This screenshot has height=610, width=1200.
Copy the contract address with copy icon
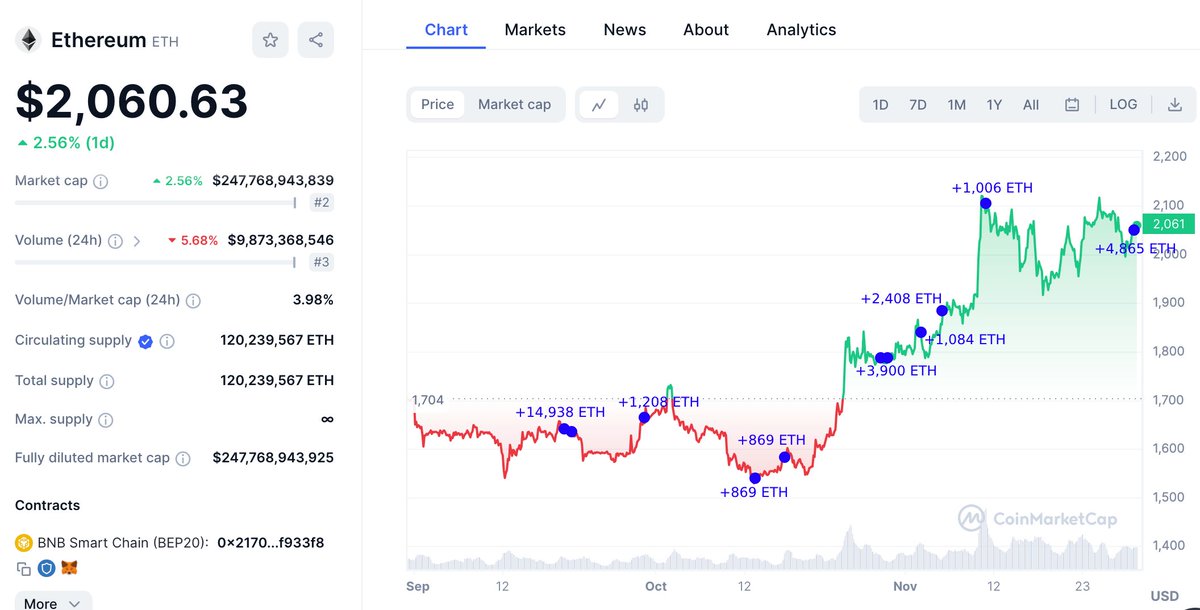23,568
